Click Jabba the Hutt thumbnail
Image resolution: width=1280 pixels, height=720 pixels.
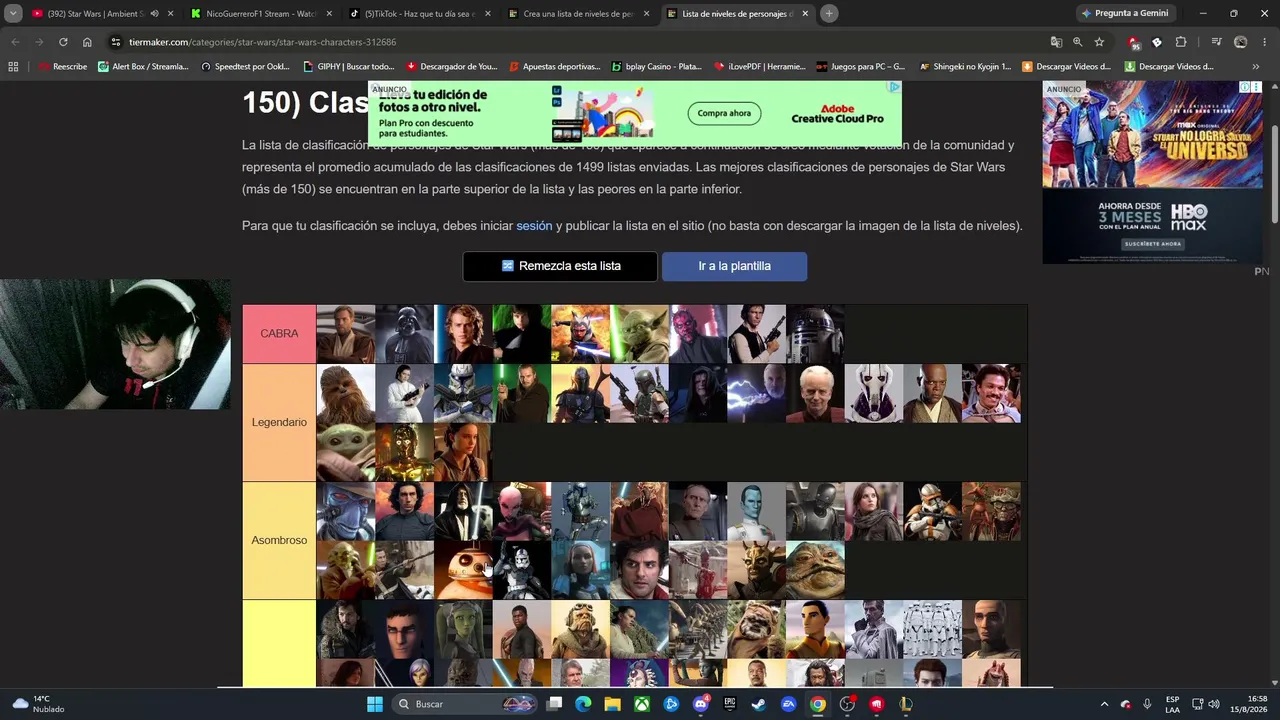click(x=815, y=570)
